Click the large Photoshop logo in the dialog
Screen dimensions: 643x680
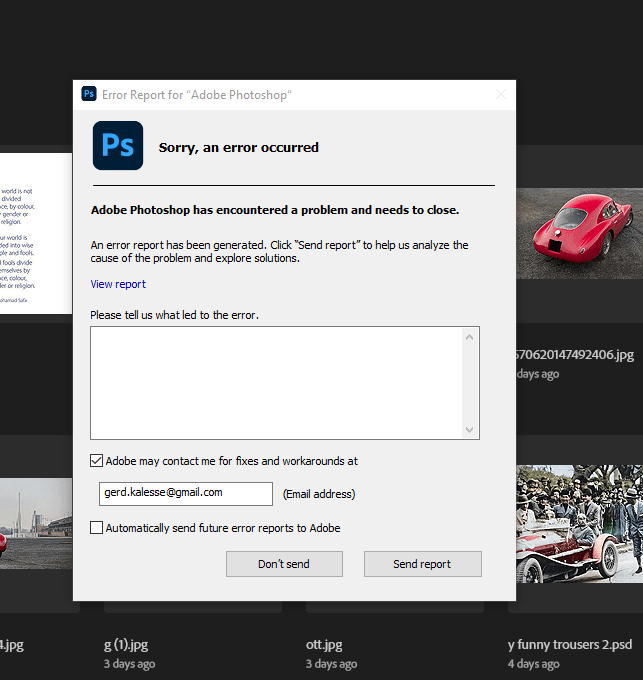tap(118, 145)
